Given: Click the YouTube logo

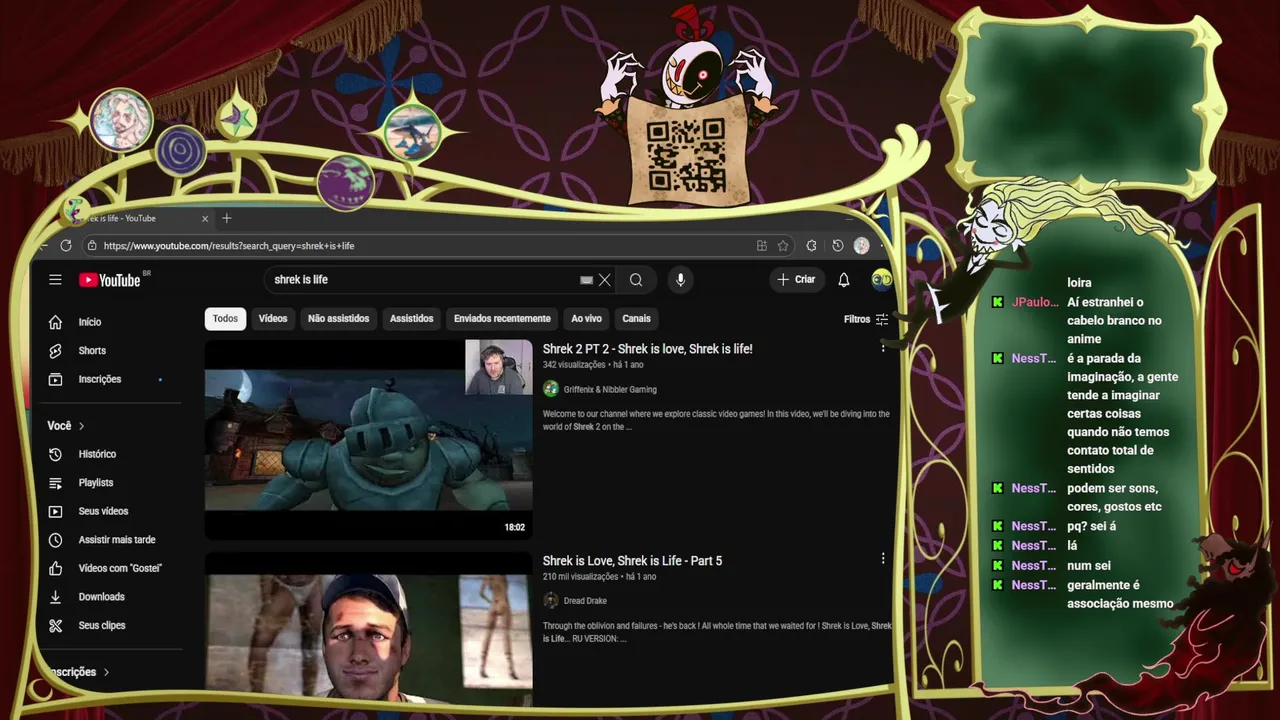Looking at the screenshot, I should pos(112,280).
